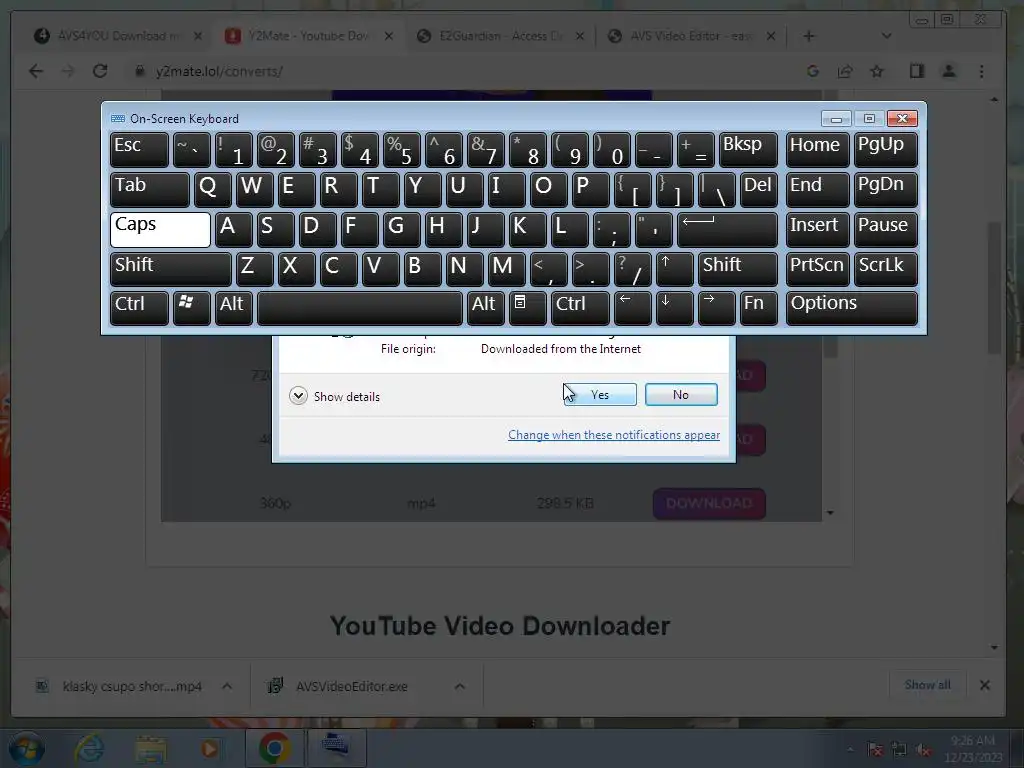Click Chrome icon in taskbar

(x=274, y=748)
